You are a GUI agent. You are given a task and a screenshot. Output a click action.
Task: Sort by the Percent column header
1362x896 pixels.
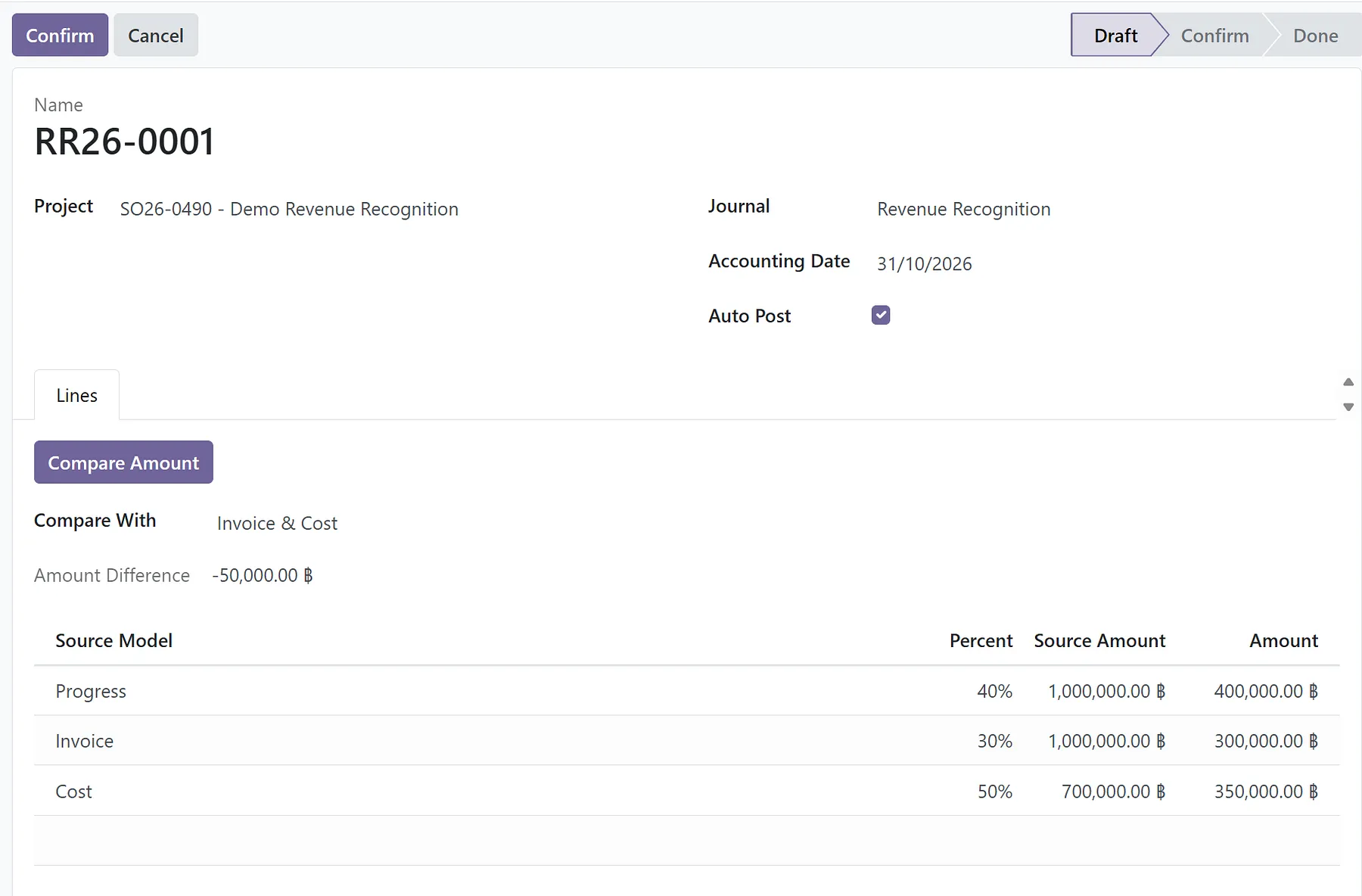[x=981, y=640]
